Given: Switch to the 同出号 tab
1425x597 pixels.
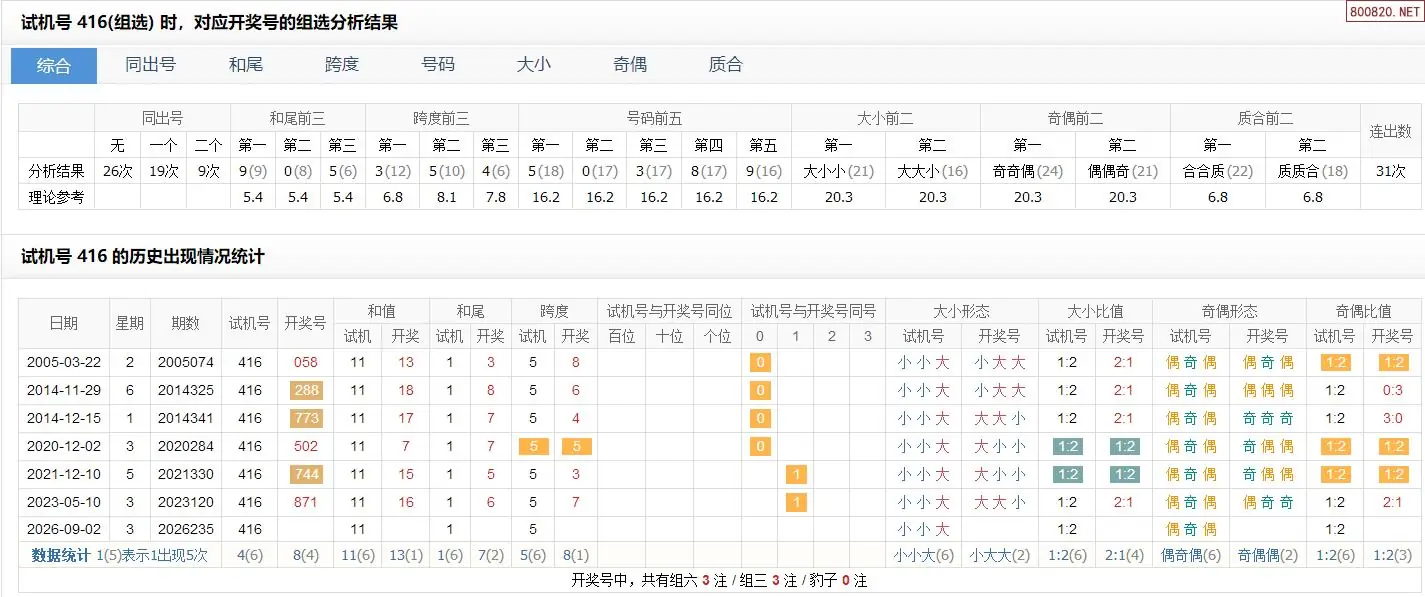Looking at the screenshot, I should [150, 65].
